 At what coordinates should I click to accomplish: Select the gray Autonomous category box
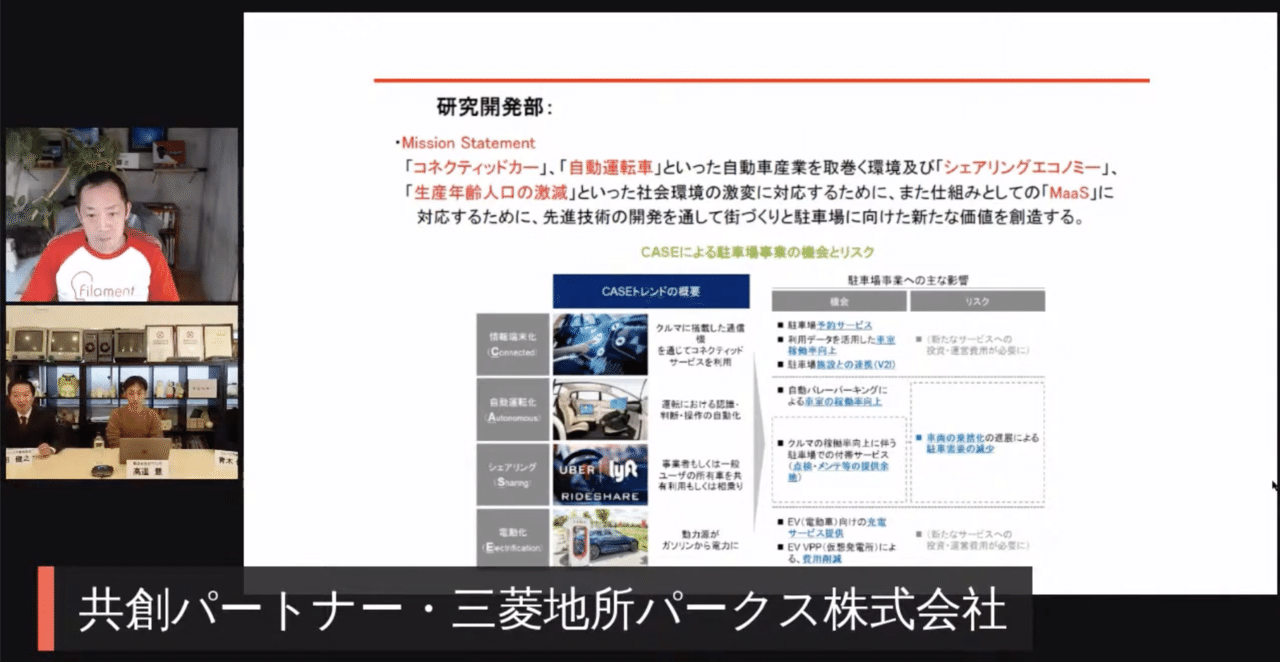coord(514,408)
